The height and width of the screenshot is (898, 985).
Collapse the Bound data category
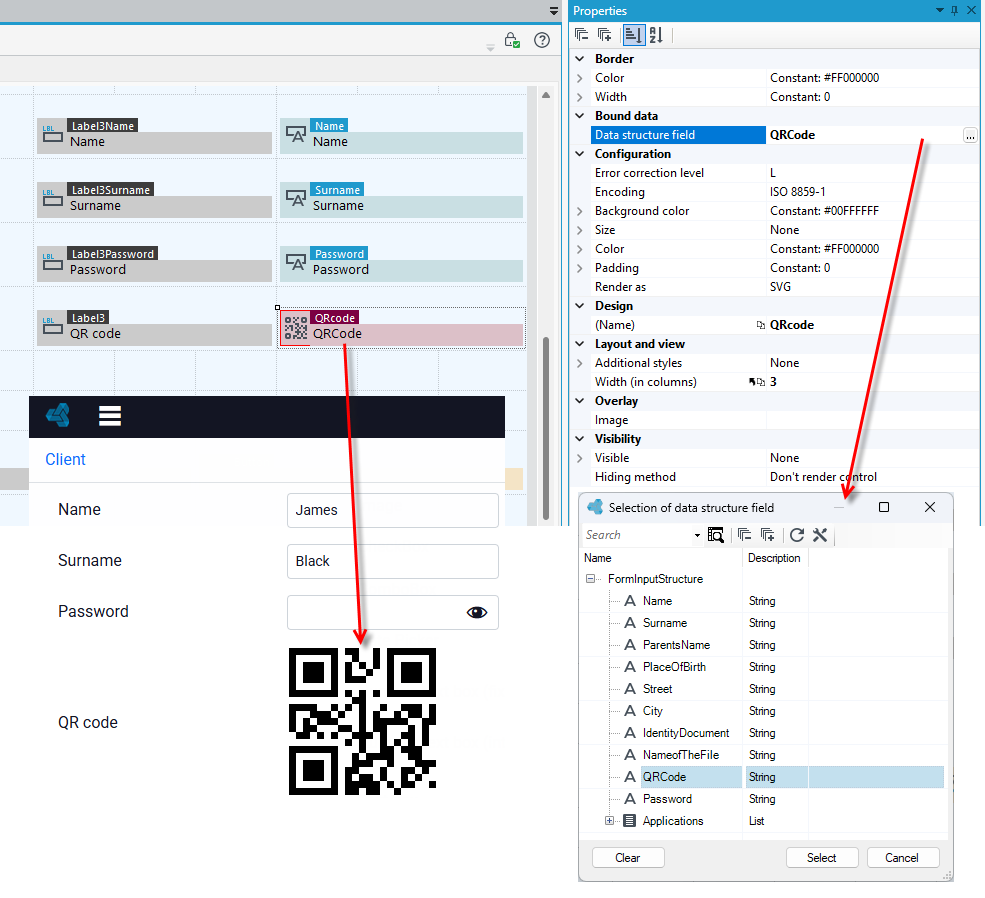tap(580, 116)
